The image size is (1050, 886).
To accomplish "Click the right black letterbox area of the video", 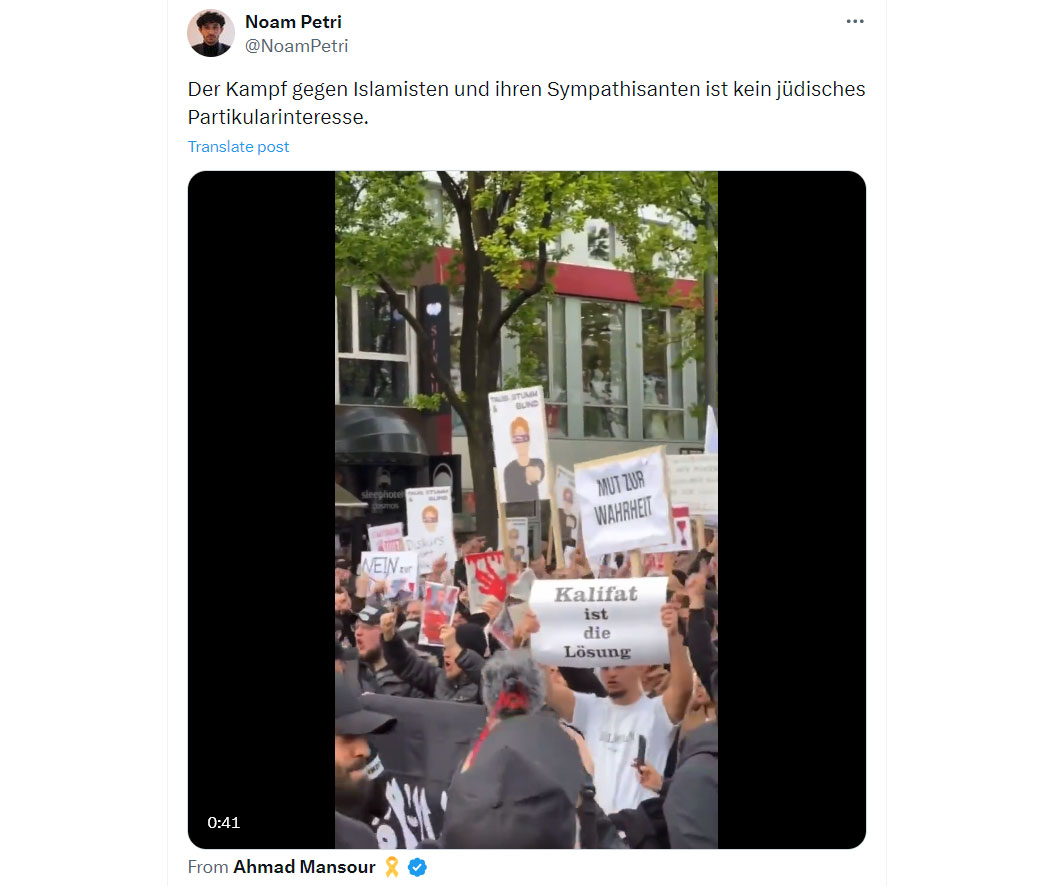I will (x=792, y=510).
